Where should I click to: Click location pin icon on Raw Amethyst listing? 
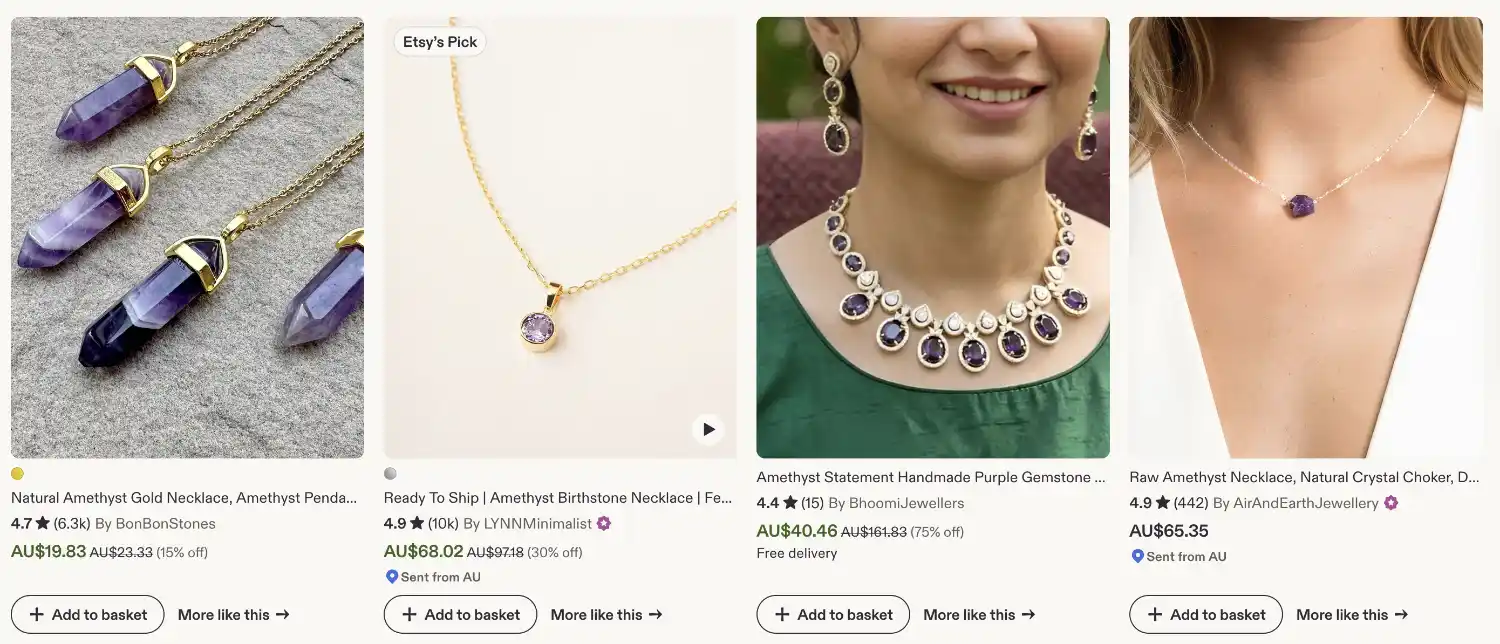click(1137, 556)
